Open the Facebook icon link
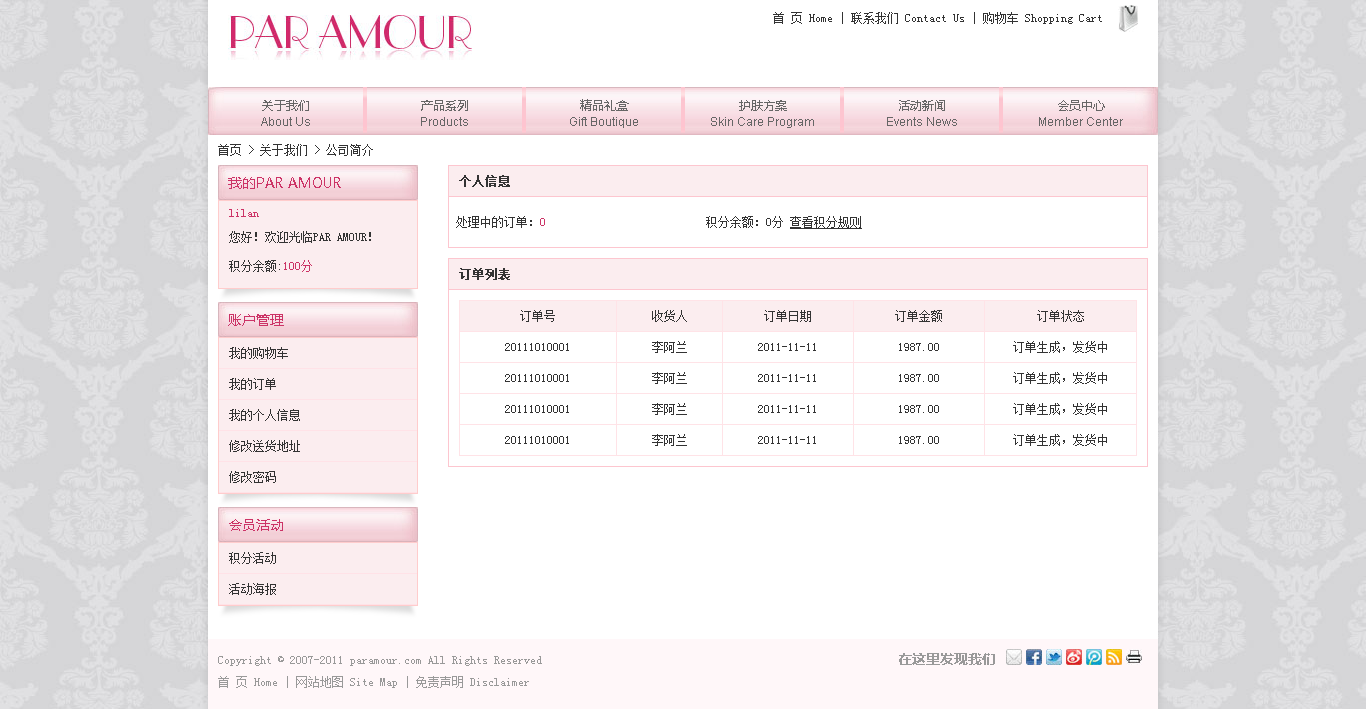Viewport: 1366px width, 709px height. pos(1034,657)
